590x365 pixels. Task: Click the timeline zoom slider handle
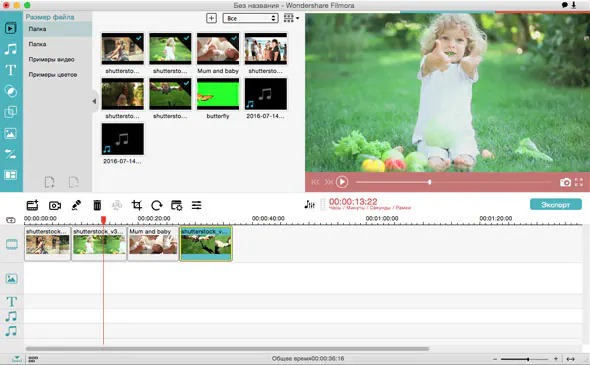point(528,359)
